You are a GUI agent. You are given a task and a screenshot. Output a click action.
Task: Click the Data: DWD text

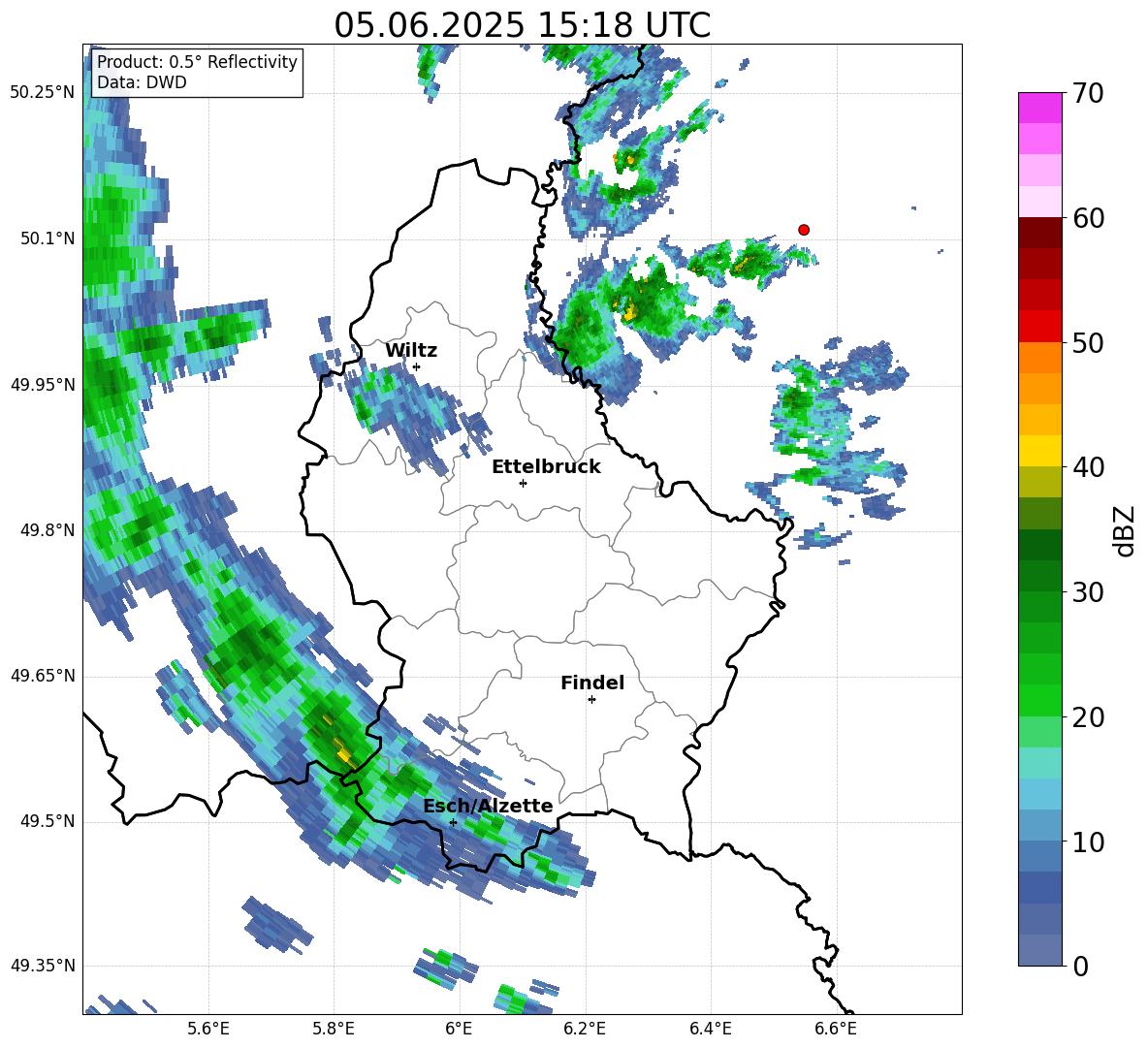click(142, 82)
